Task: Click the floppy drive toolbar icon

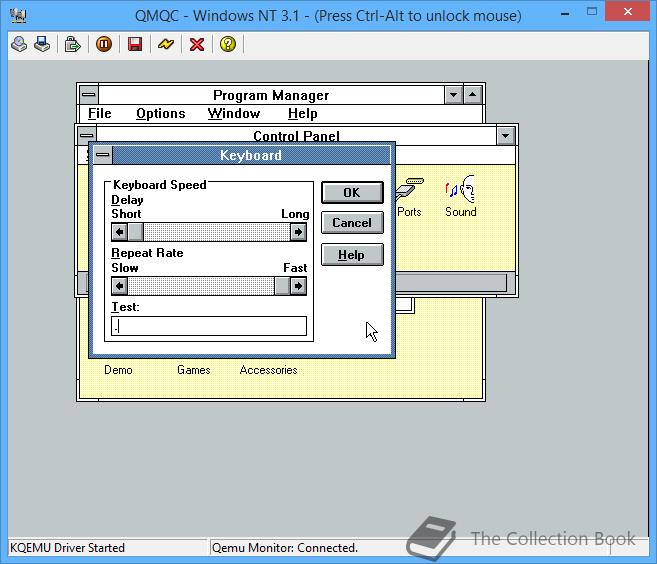Action: [42, 44]
